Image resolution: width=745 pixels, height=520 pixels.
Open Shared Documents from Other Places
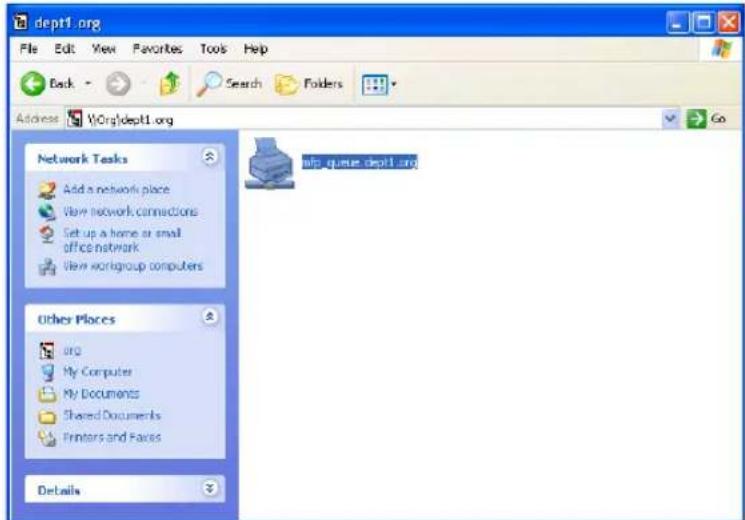coord(112,415)
